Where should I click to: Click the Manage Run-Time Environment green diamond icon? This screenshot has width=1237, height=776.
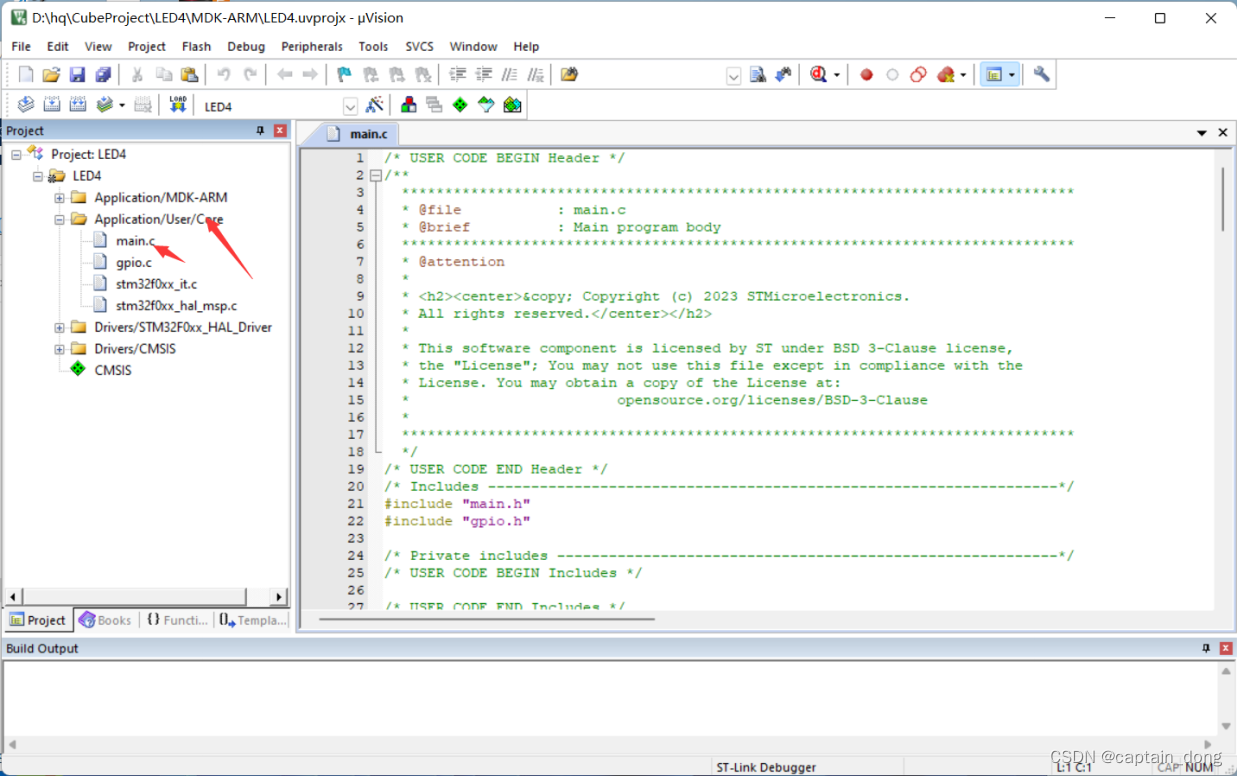[x=460, y=105]
